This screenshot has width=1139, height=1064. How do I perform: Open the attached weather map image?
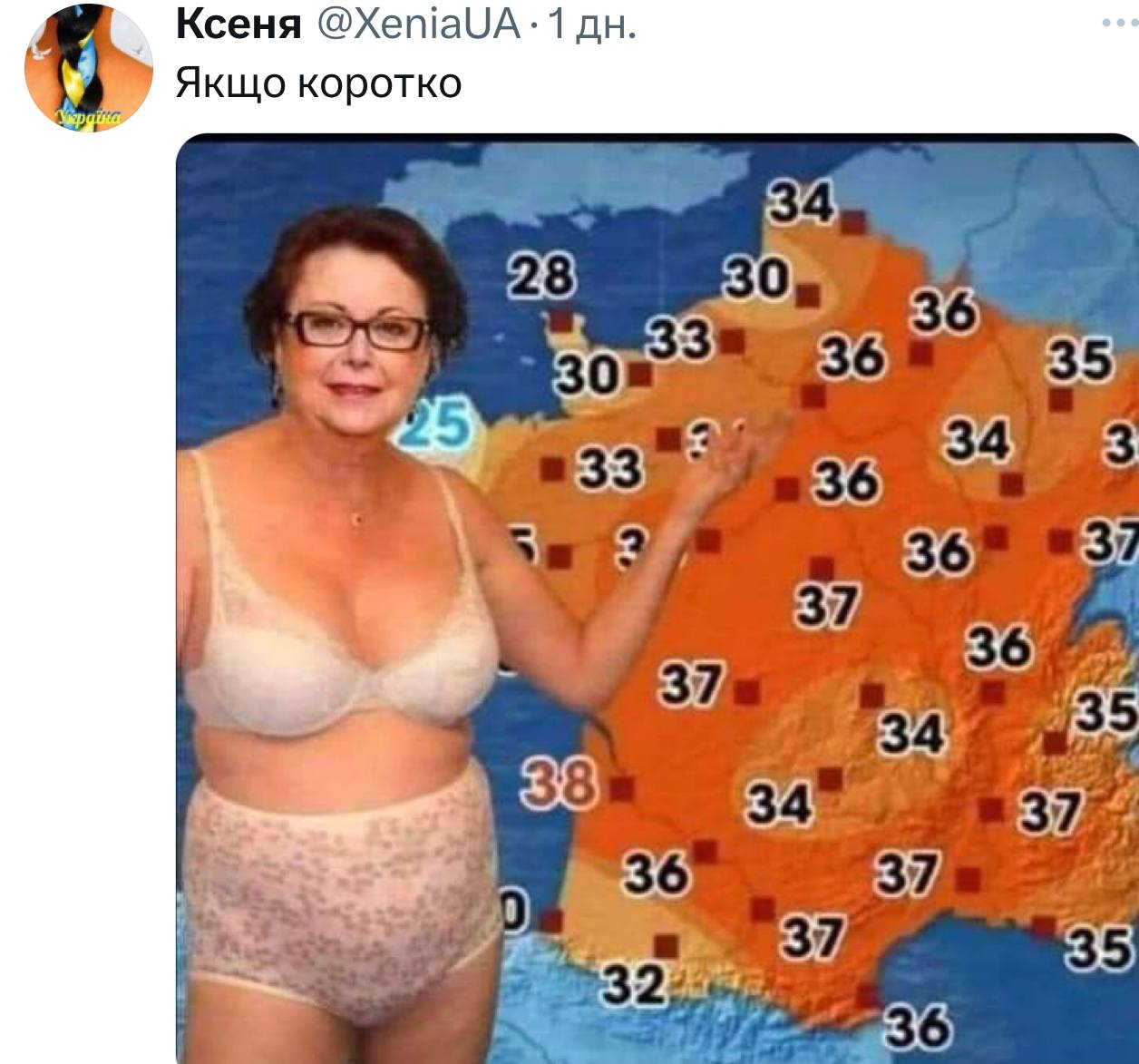coord(657,599)
